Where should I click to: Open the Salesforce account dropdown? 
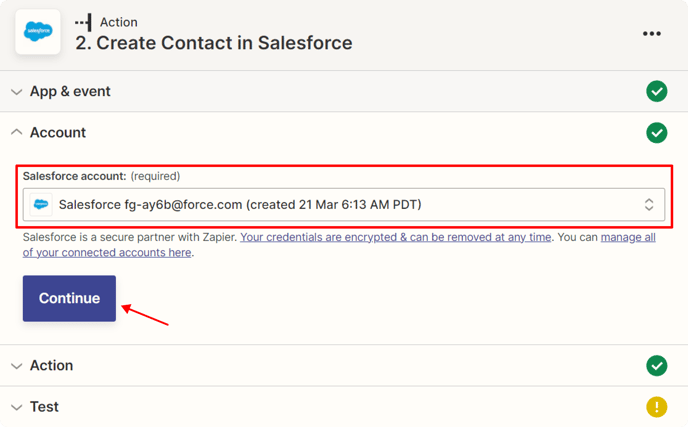point(344,205)
